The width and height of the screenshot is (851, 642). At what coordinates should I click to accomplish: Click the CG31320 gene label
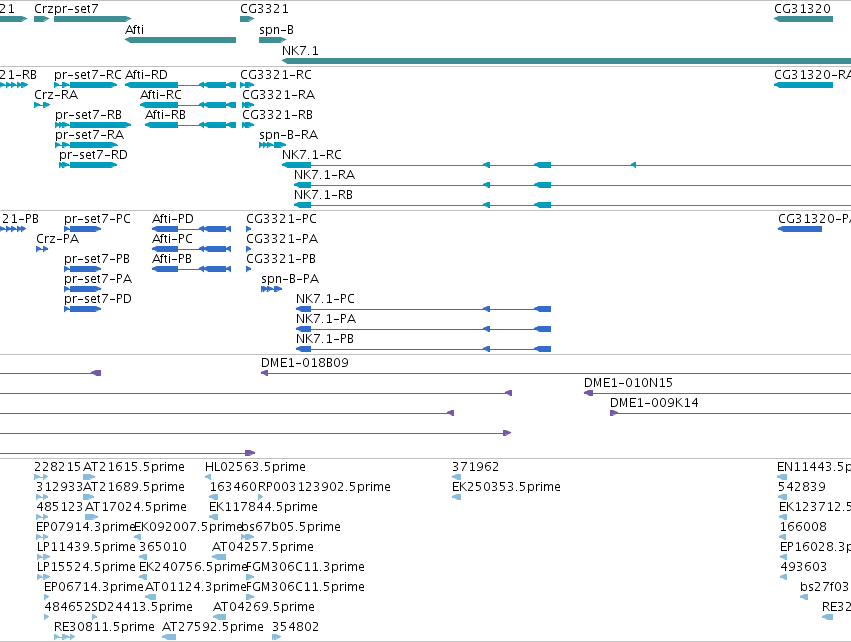pos(802,9)
